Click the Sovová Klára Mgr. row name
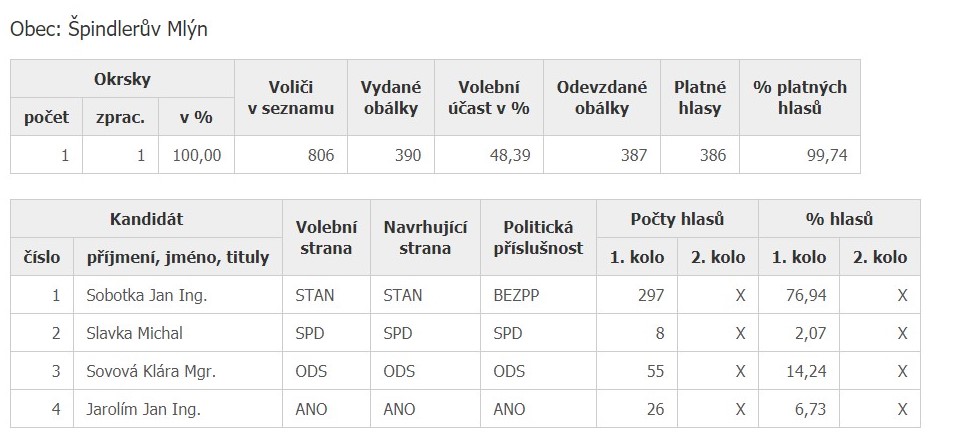The image size is (960, 443). pyautogui.click(x=151, y=371)
